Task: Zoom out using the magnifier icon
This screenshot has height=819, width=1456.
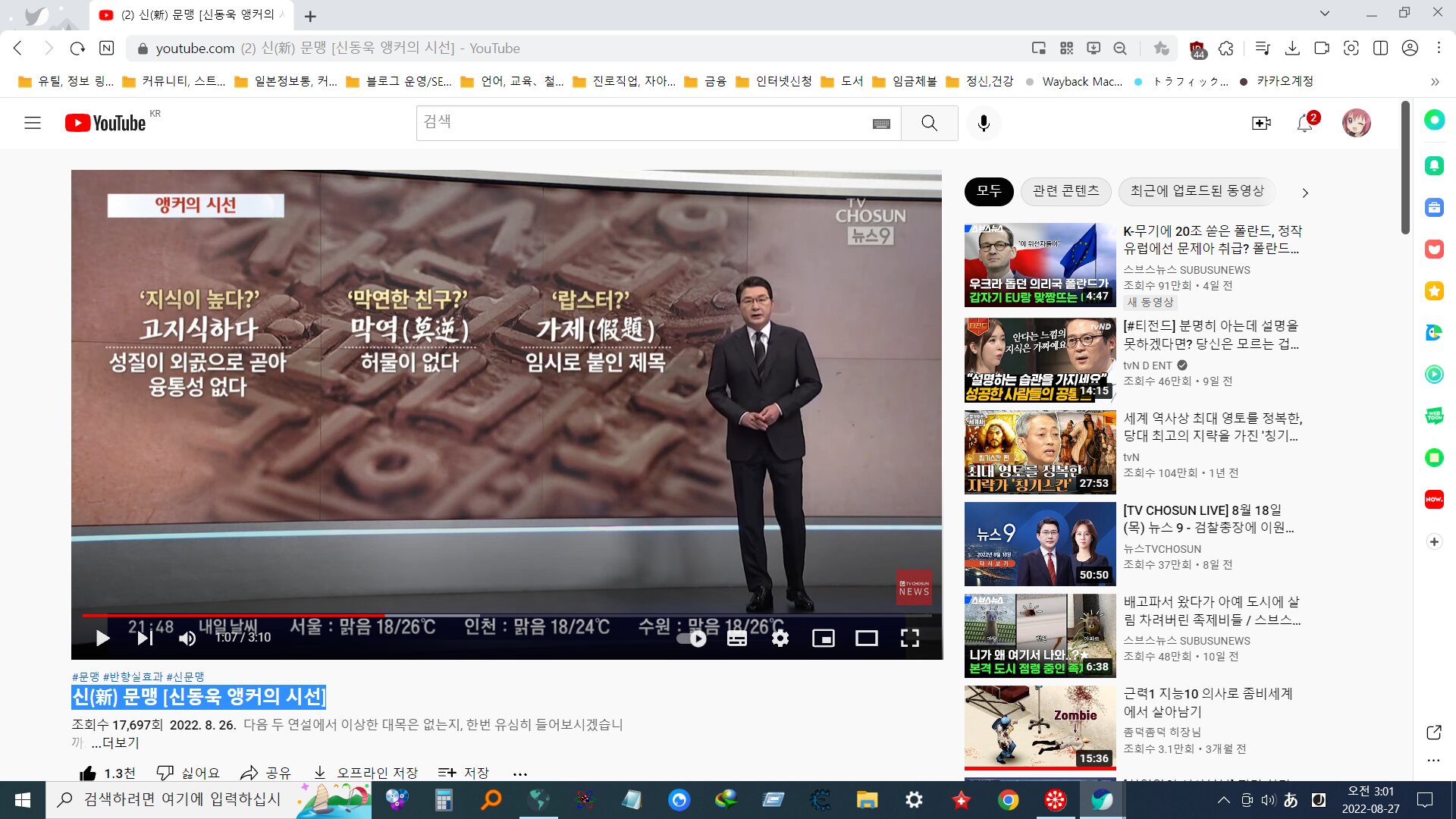Action: tap(1120, 48)
